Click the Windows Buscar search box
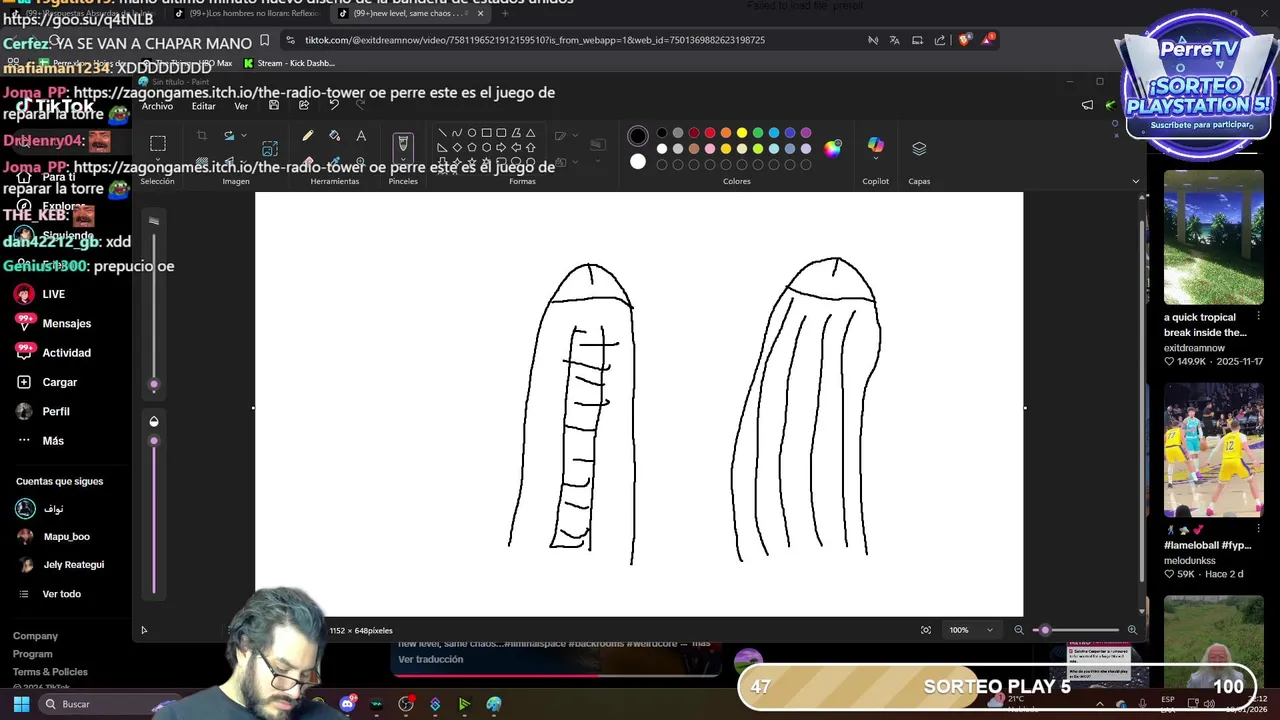The height and width of the screenshot is (720, 1280). (x=108, y=704)
